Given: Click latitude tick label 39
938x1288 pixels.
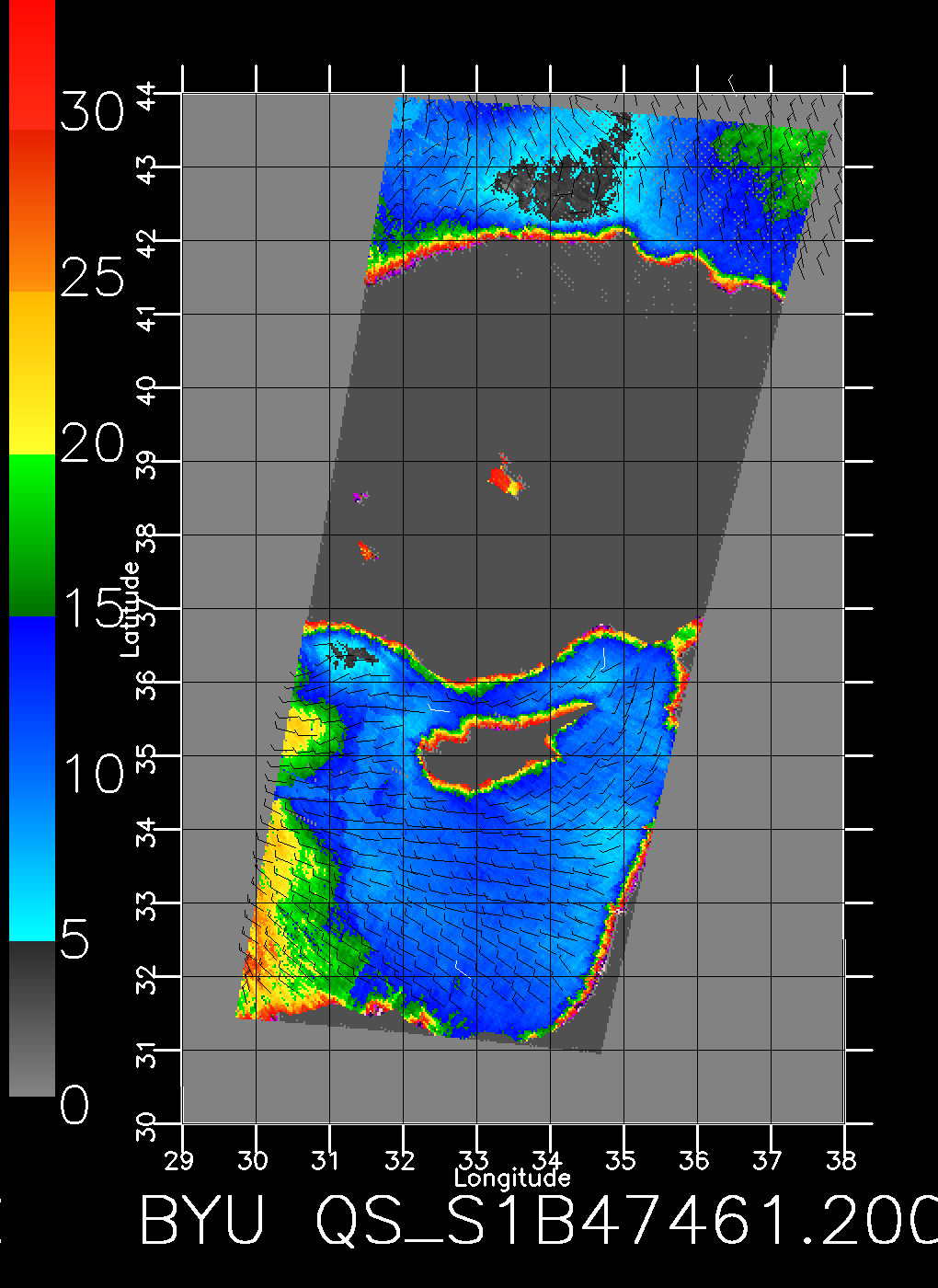Looking at the screenshot, I should click(x=146, y=463).
